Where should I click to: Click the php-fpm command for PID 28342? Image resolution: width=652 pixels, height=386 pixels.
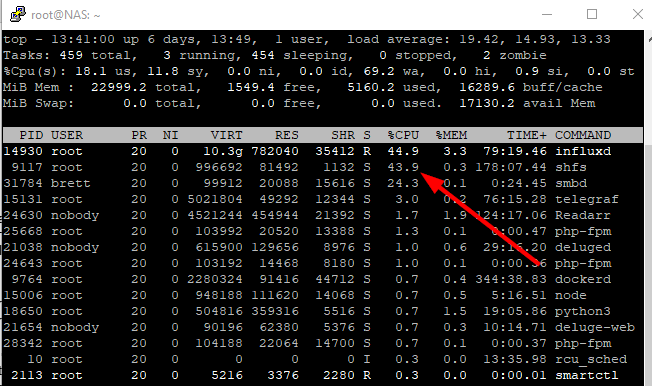[583, 343]
